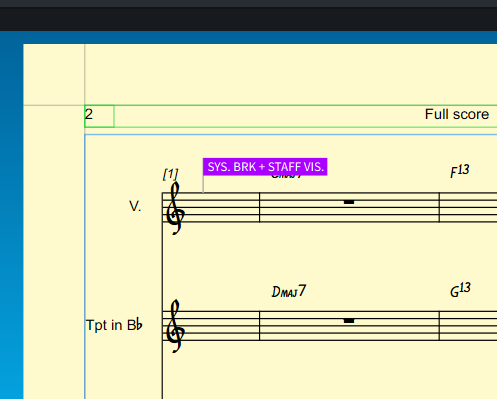Click the Tpt in Bb staff label
This screenshot has width=497, height=399.
(114, 325)
